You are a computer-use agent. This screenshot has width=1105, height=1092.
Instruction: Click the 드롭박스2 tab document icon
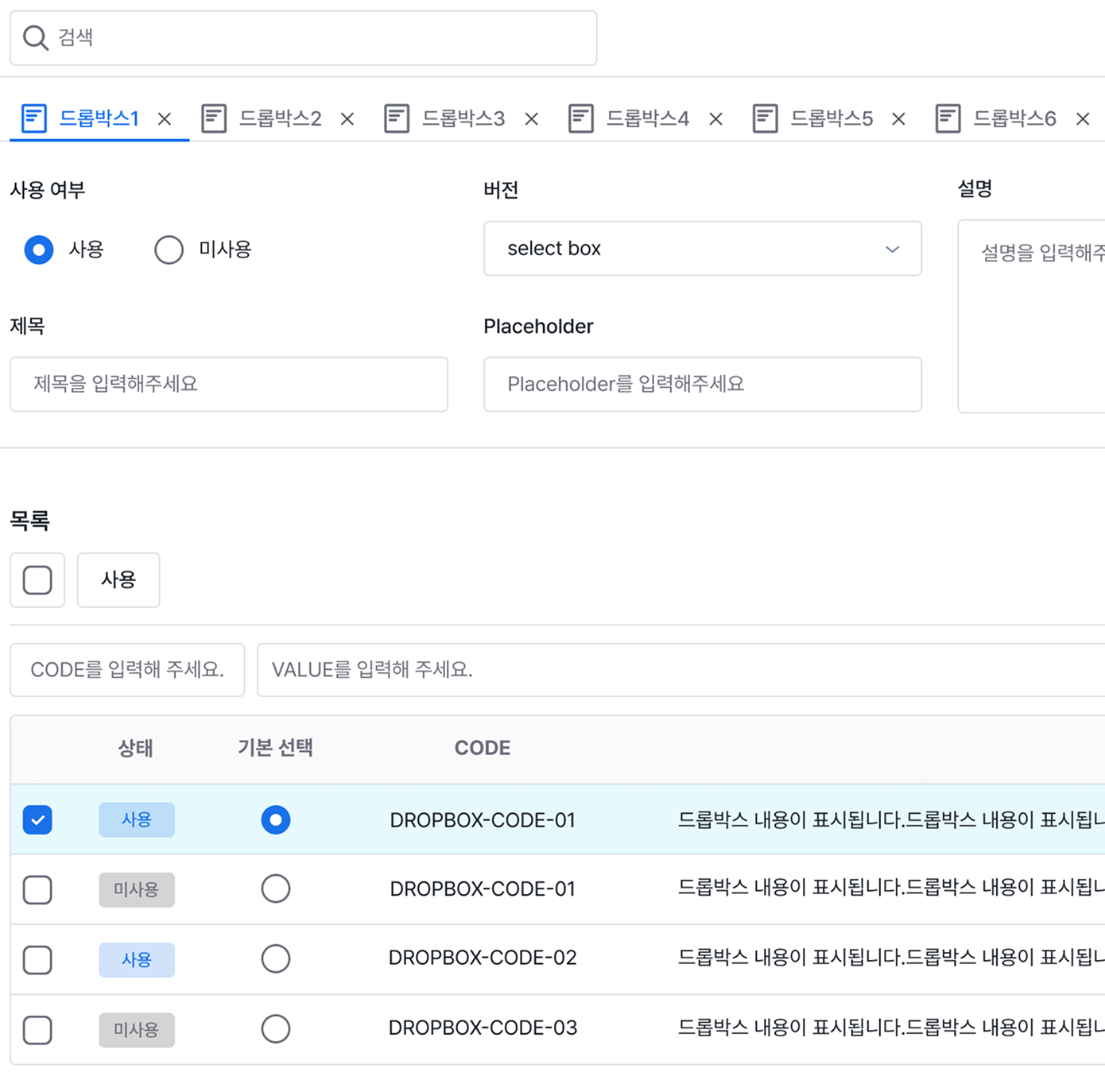pyautogui.click(x=214, y=118)
